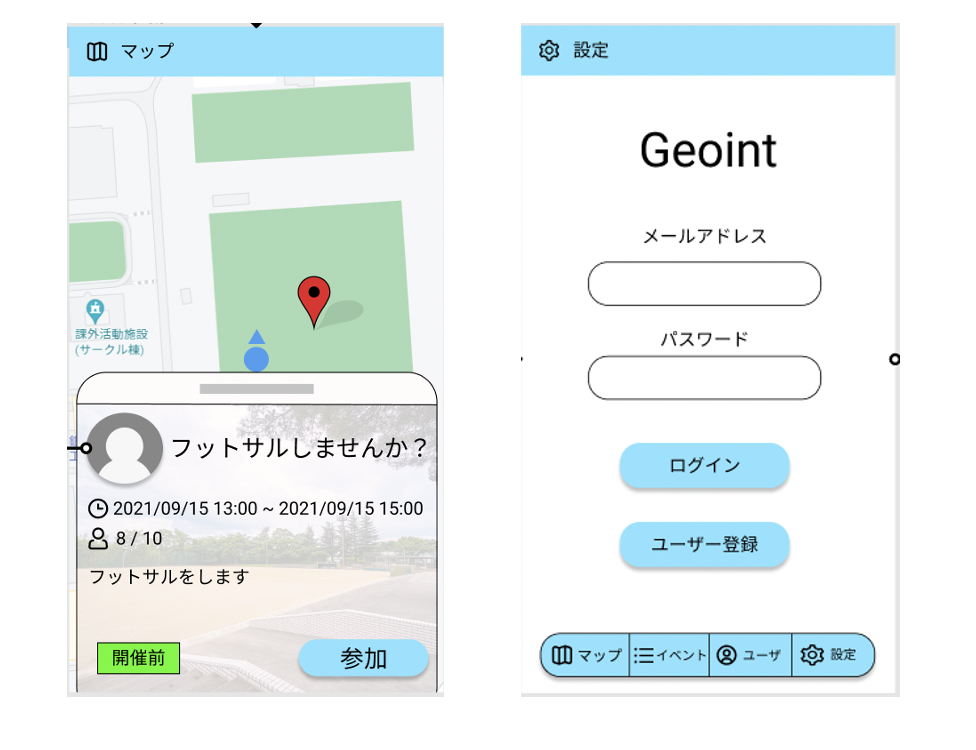Click the bottom sheet's grey drag handle
This screenshot has height=750, width=976.
256,388
